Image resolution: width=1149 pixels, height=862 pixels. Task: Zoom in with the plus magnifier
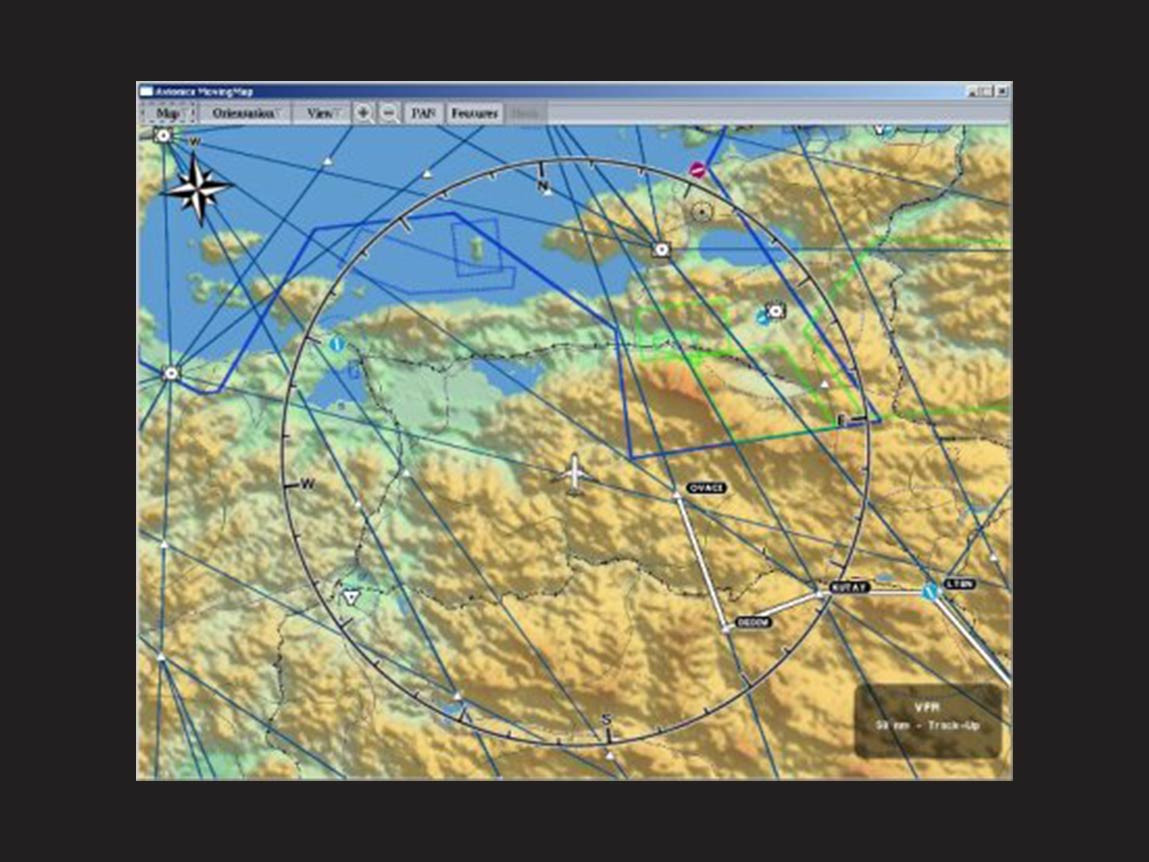point(363,113)
